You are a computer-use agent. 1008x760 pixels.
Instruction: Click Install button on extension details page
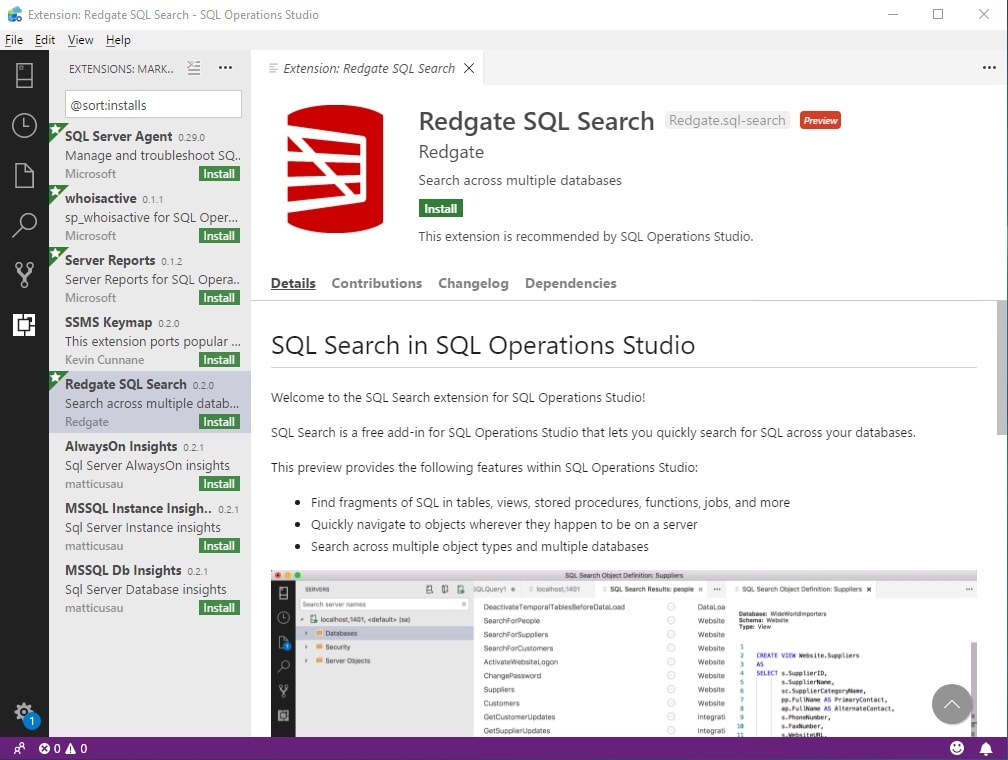point(440,209)
